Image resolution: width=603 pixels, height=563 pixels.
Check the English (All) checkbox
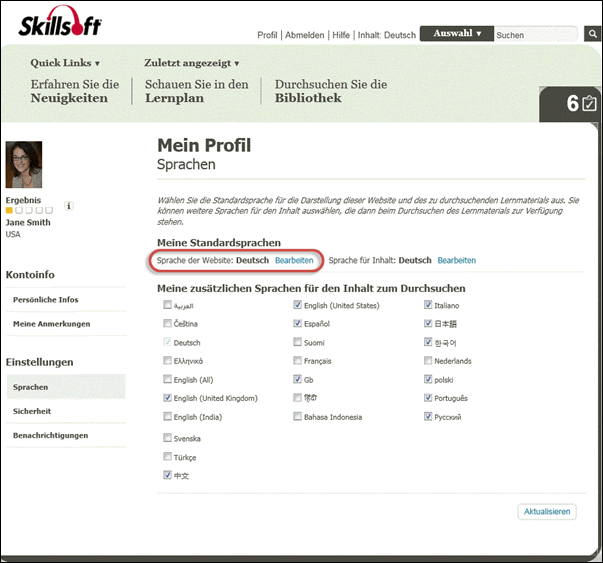167,379
